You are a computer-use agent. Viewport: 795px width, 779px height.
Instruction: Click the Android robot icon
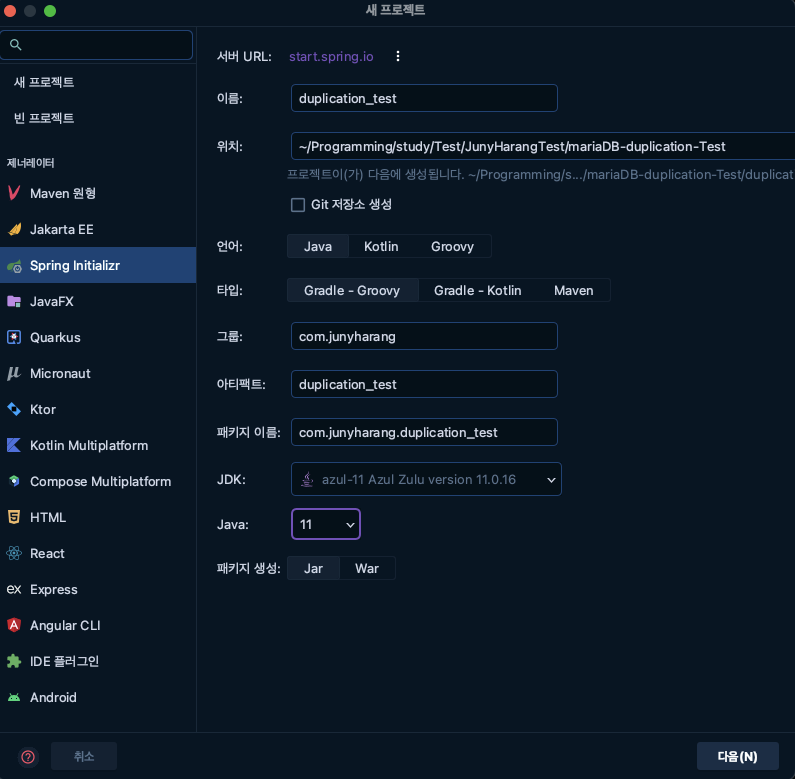point(14,697)
